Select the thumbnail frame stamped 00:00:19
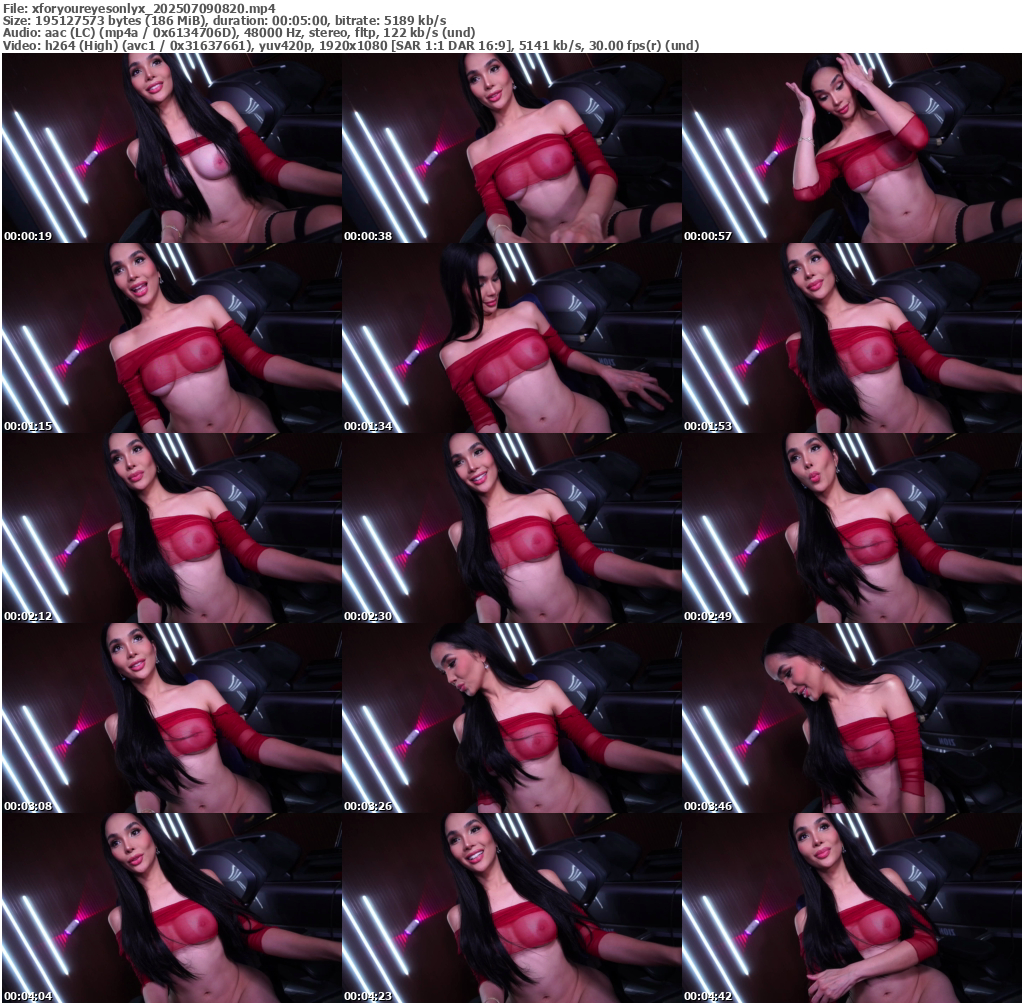Image resolution: width=1024 pixels, height=1003 pixels. 172,148
